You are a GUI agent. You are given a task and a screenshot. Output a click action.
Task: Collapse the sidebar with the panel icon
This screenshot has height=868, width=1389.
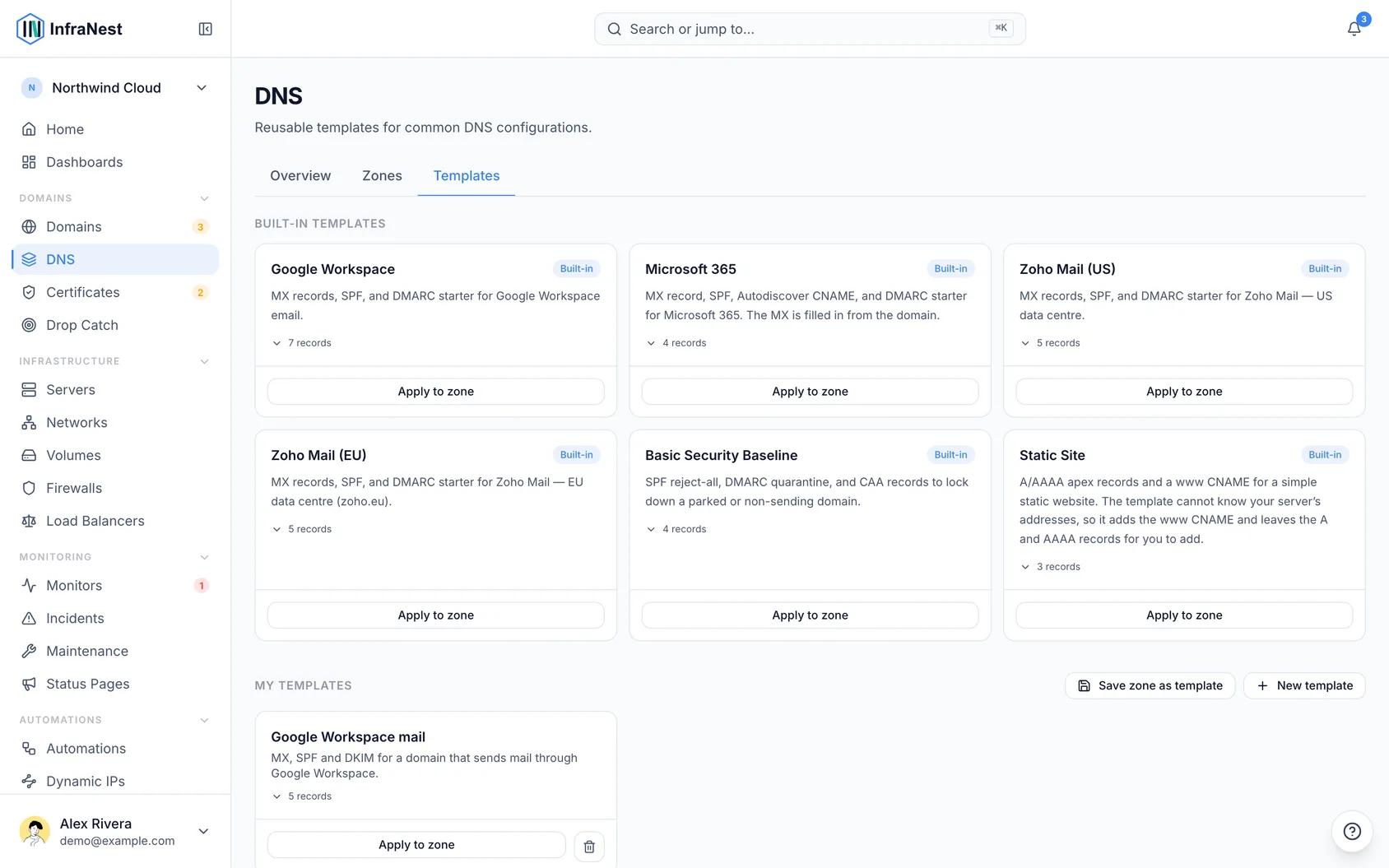(206, 29)
